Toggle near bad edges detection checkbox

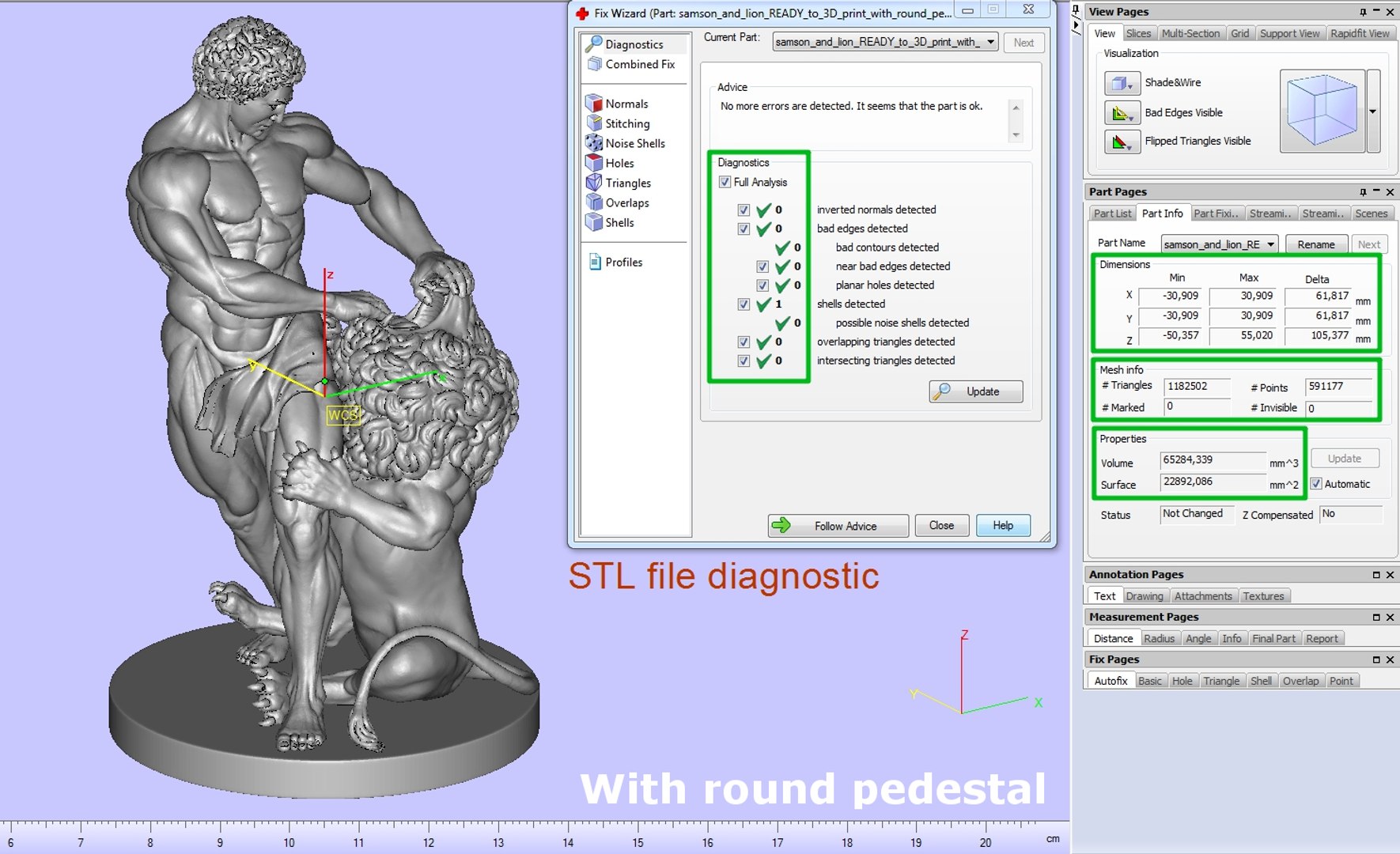pos(762,266)
